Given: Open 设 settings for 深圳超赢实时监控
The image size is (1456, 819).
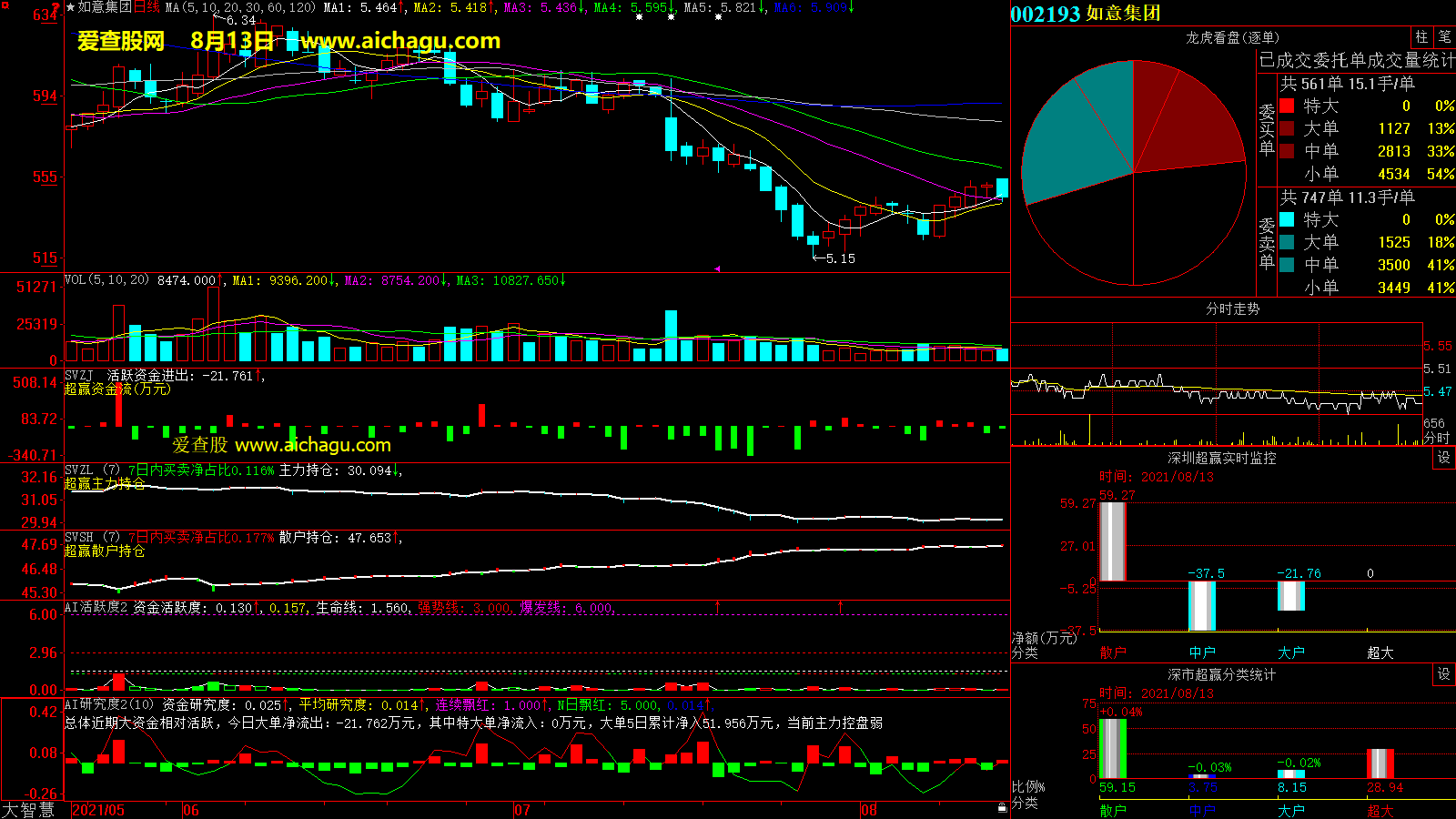Looking at the screenshot, I should tap(1444, 458).
